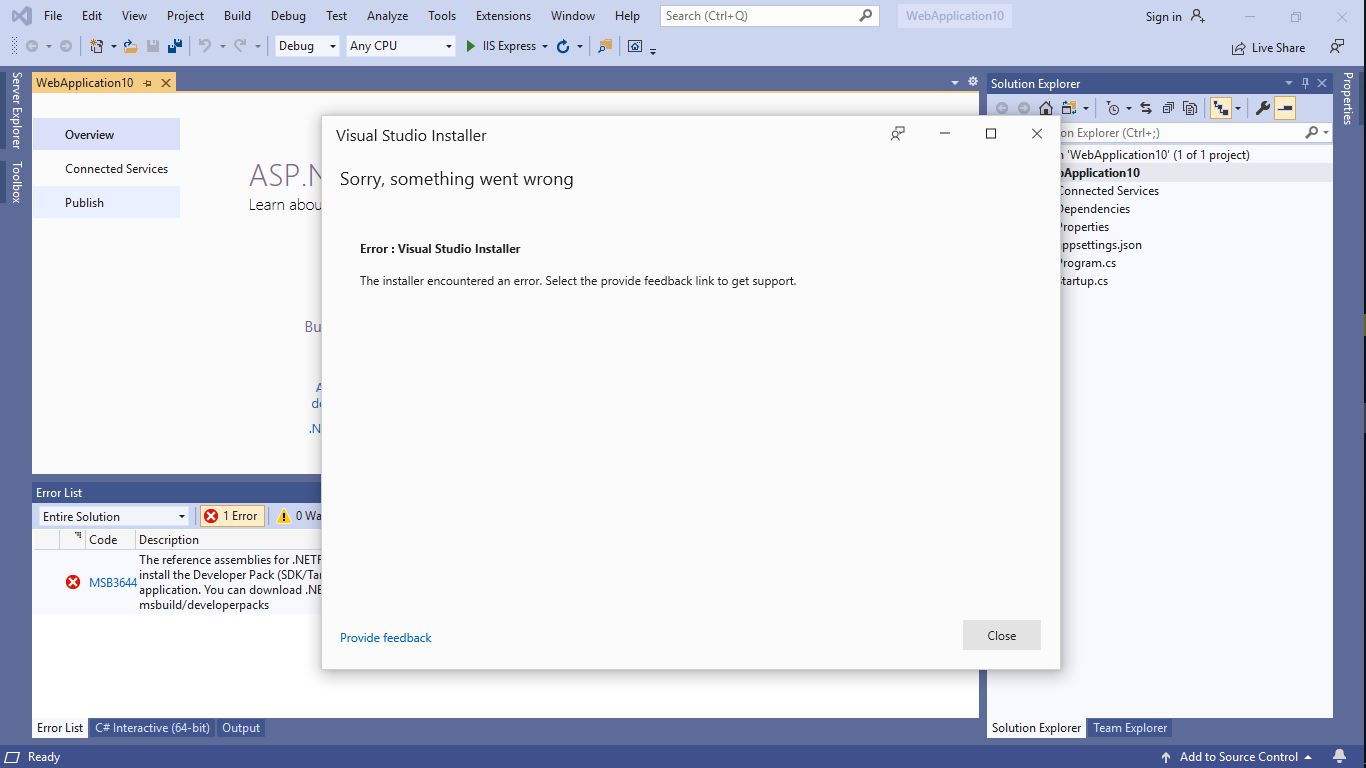The width and height of the screenshot is (1366, 768).
Task: Click the New Project toolbar icon
Action: tap(97, 46)
